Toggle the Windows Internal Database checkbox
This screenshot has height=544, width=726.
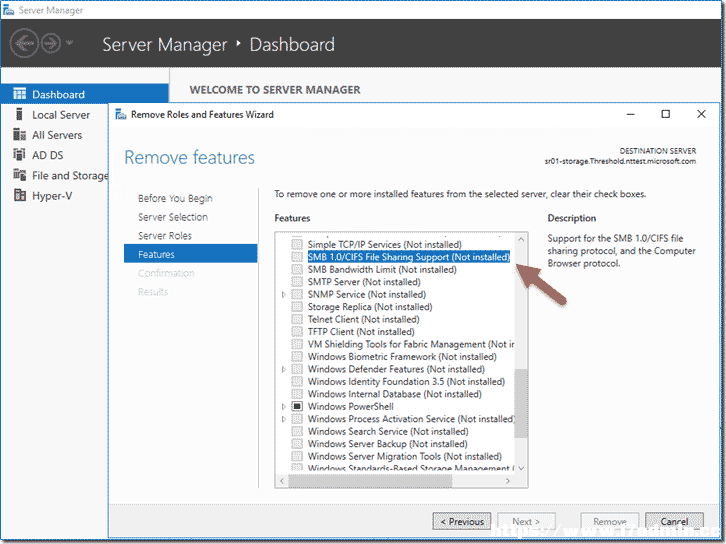click(297, 394)
